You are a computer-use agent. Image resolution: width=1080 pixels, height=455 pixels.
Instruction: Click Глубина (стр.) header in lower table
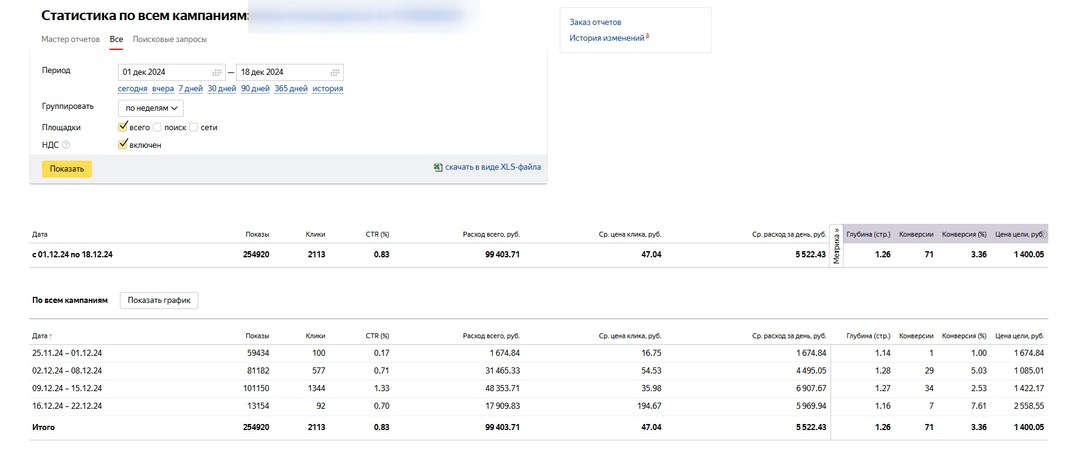pos(868,336)
